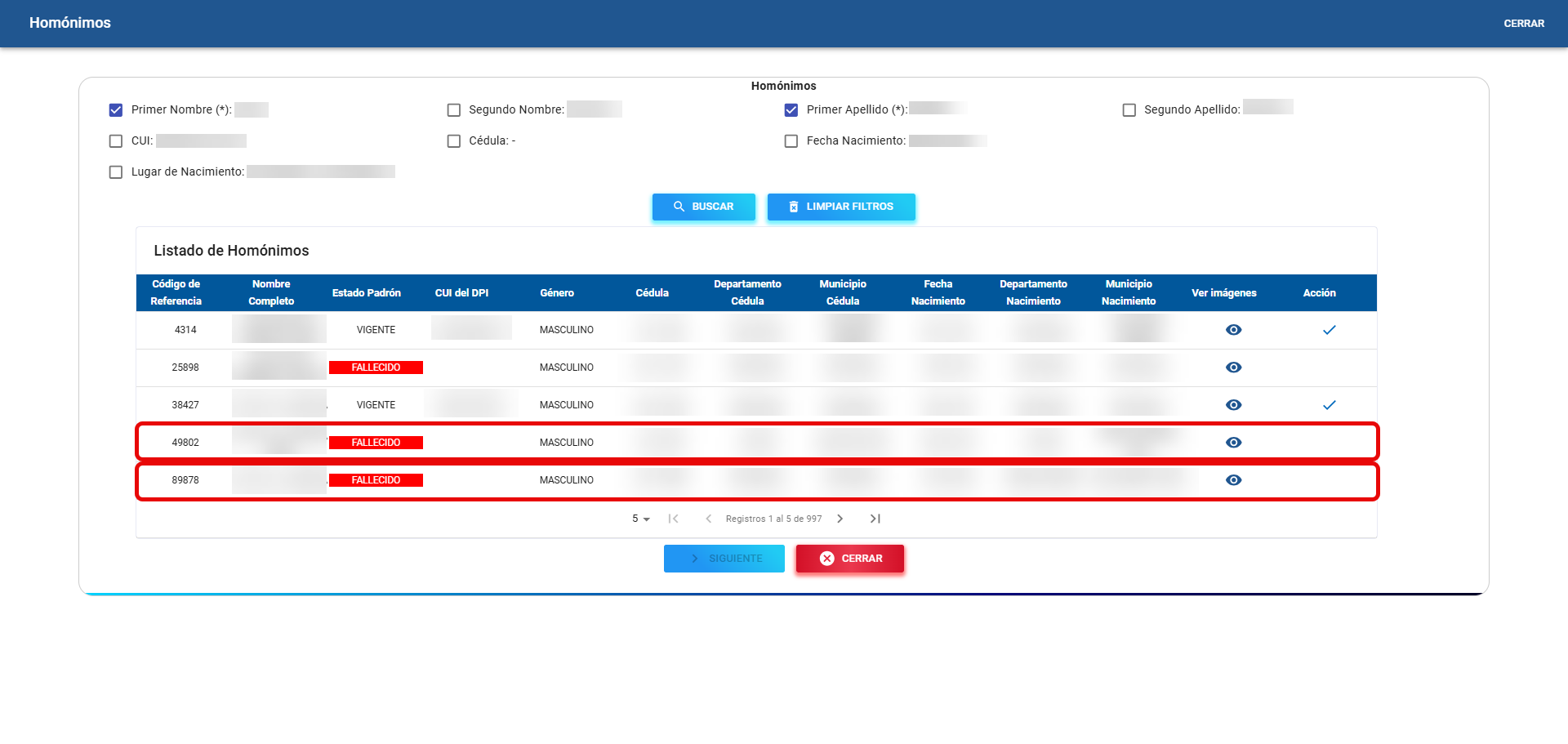Screen dimensions: 1568x744
Task: Uncheck the Primer Nombre filter
Action: [116, 110]
